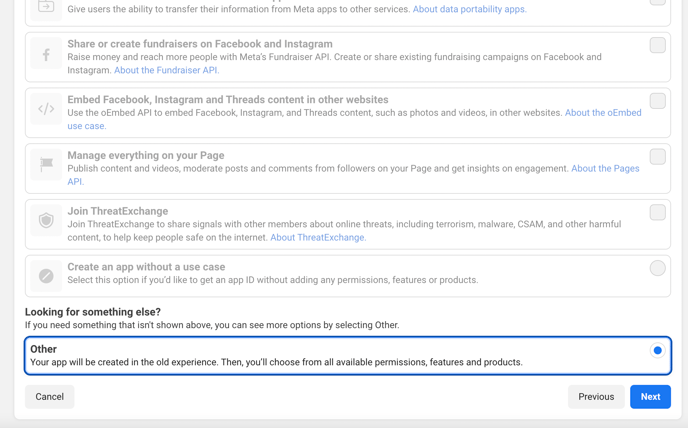Check the fundraisers use case checkbox
This screenshot has width=688, height=428.
[657, 45]
